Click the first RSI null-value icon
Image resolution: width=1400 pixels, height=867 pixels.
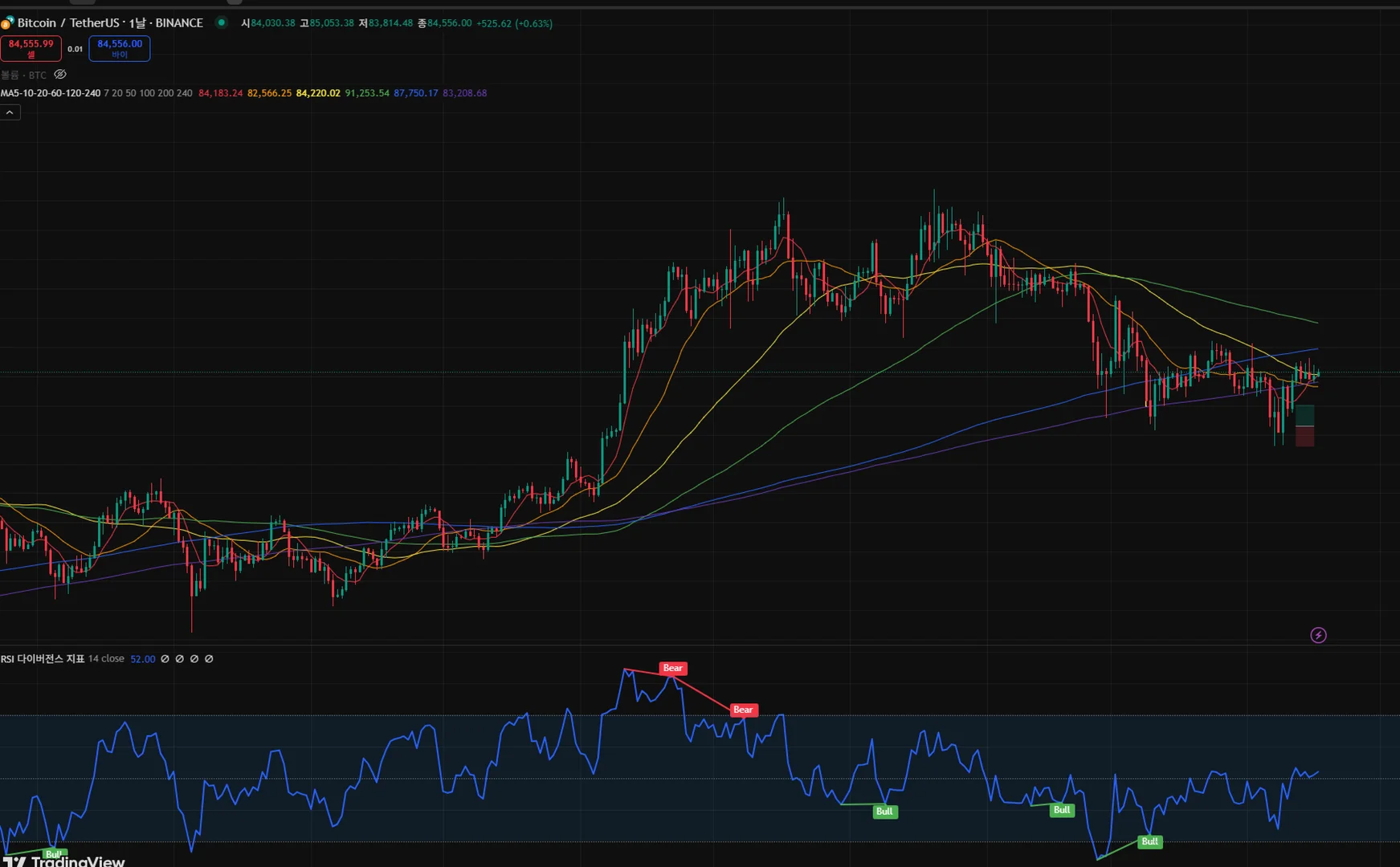[165, 659]
